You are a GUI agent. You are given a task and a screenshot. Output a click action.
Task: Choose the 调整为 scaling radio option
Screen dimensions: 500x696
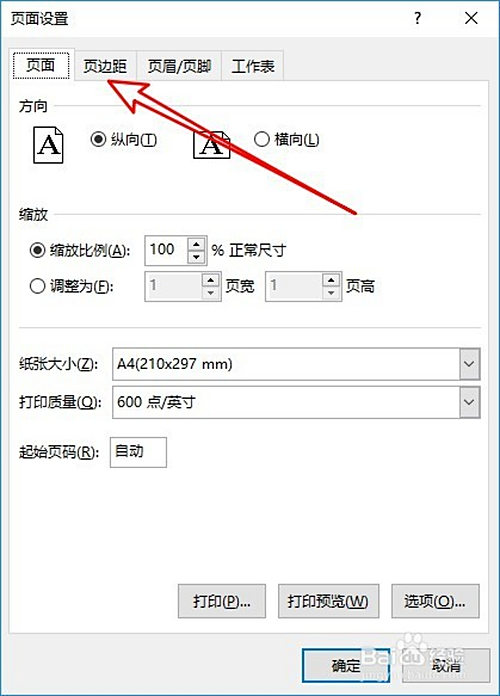pyautogui.click(x=37, y=286)
